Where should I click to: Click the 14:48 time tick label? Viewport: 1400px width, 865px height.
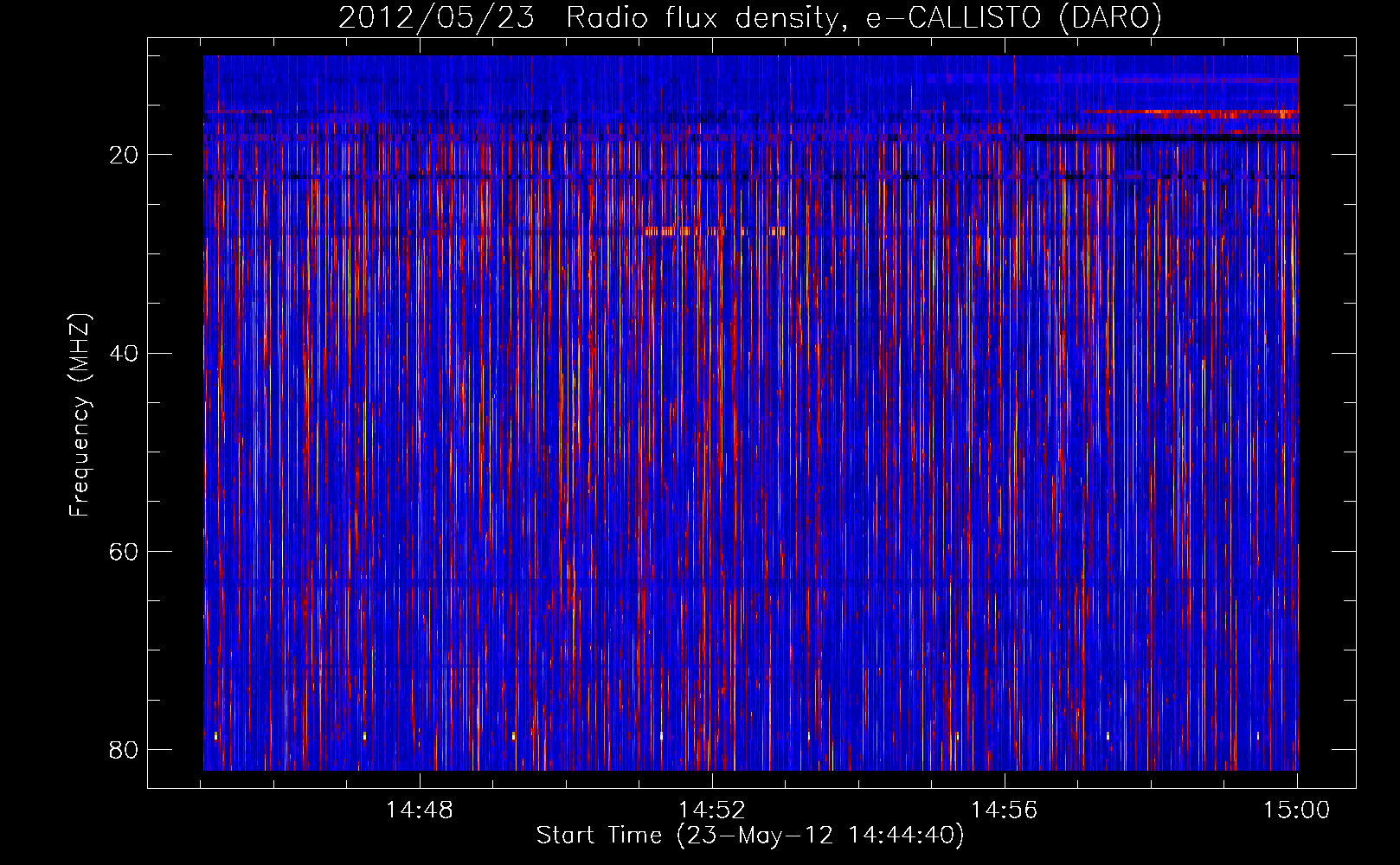pos(419,811)
